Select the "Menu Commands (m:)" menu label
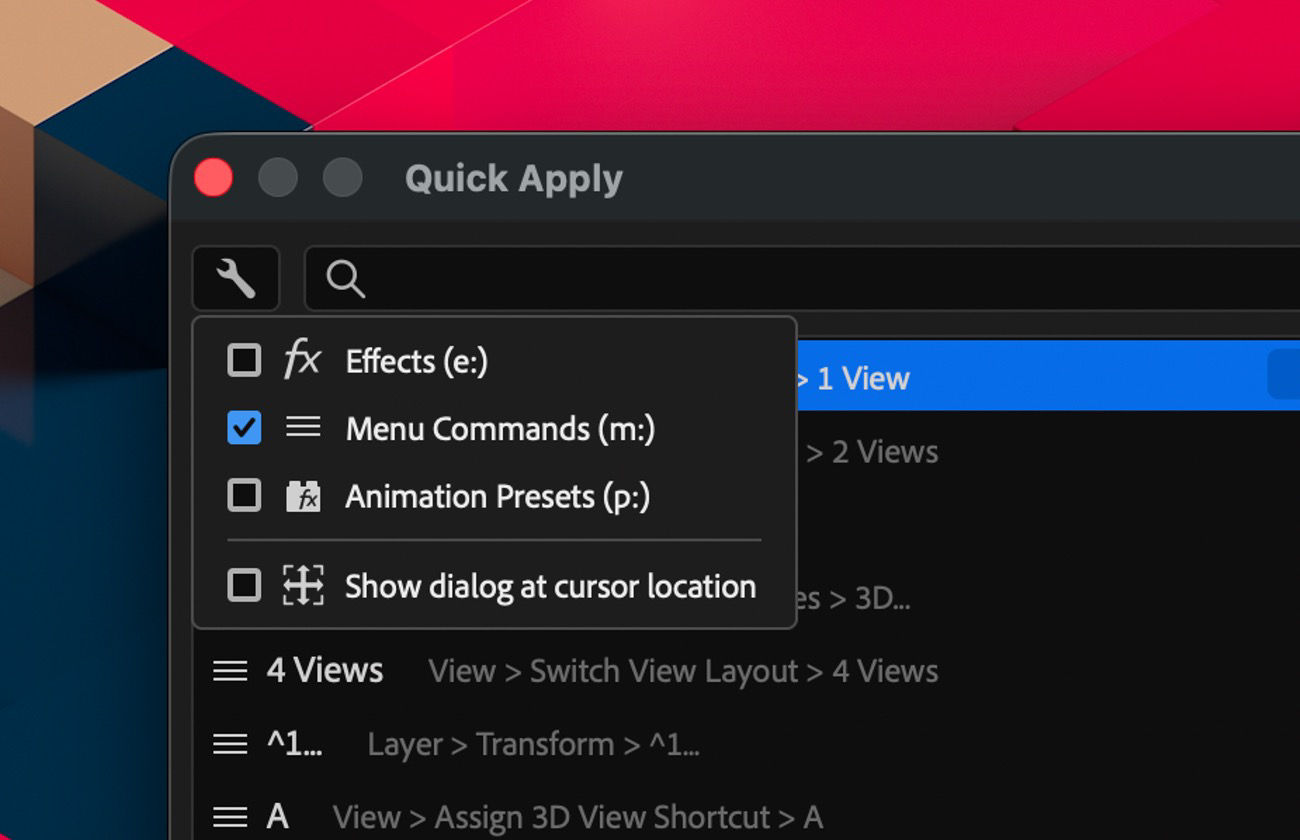 click(500, 429)
